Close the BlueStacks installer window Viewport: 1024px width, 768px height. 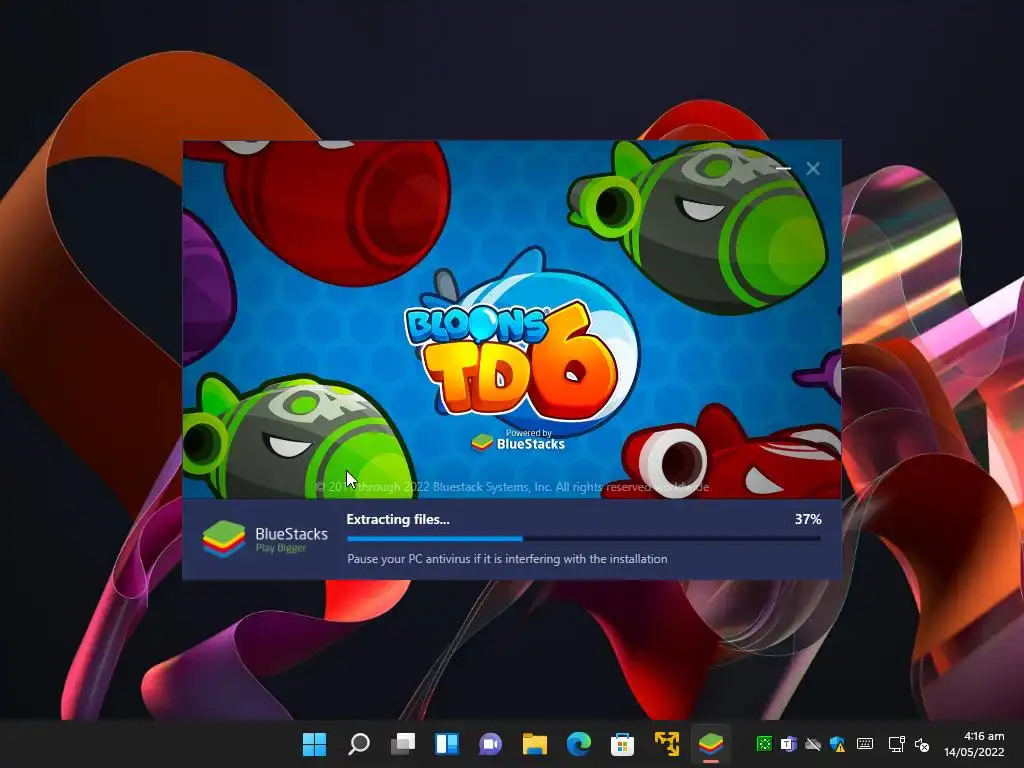click(x=813, y=168)
